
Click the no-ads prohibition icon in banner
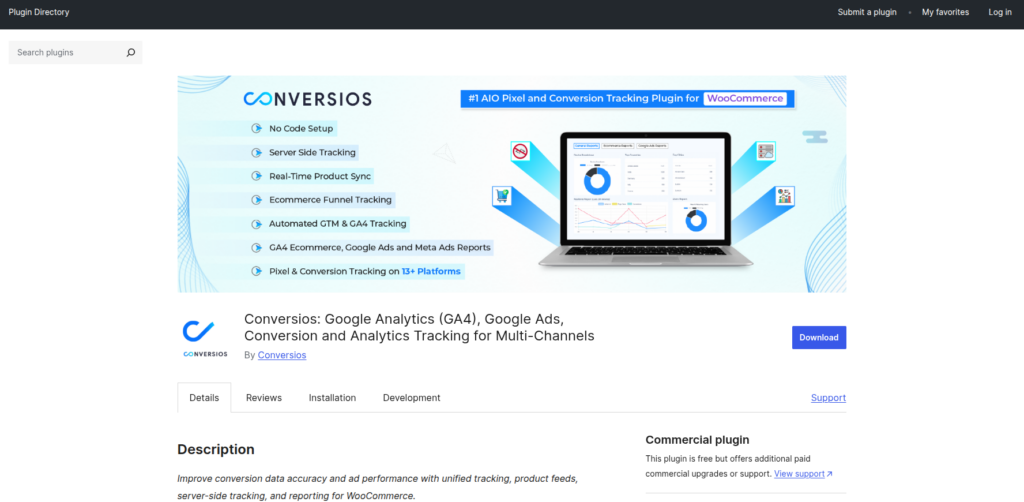click(520, 151)
